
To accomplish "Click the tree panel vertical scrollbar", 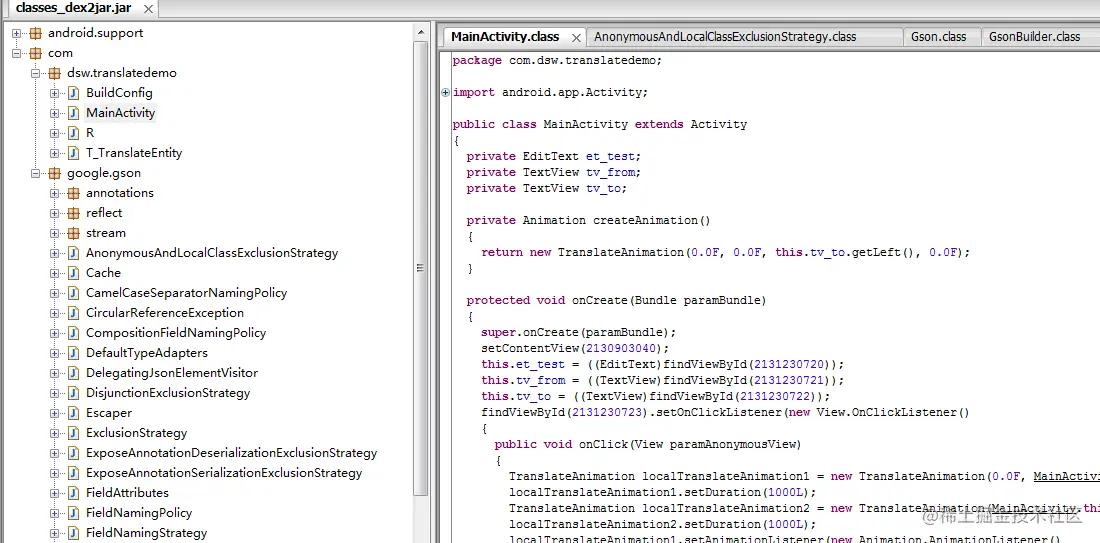I will (x=422, y=268).
